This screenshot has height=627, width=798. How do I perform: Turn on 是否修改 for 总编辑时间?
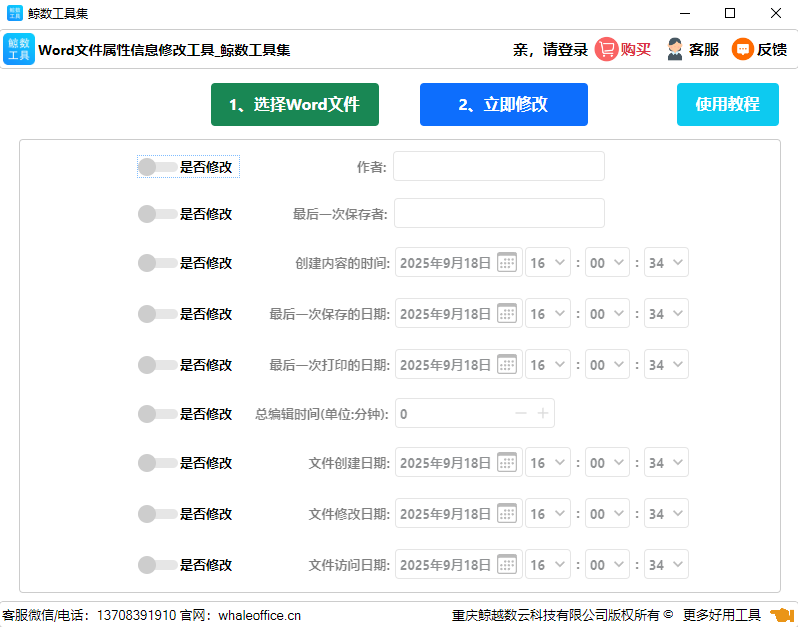tap(157, 414)
